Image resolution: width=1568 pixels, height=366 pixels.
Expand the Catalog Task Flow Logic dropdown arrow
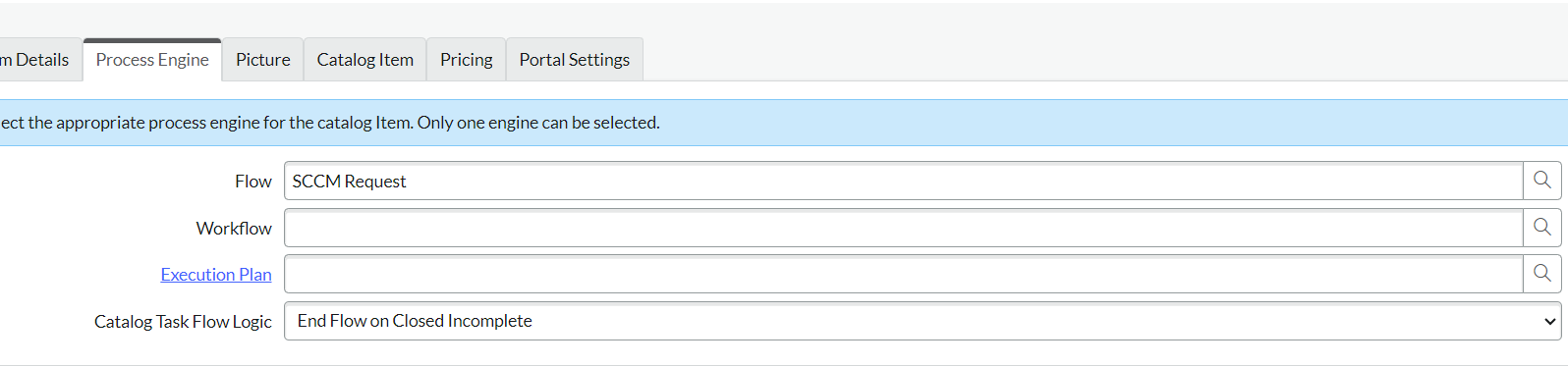(1549, 321)
